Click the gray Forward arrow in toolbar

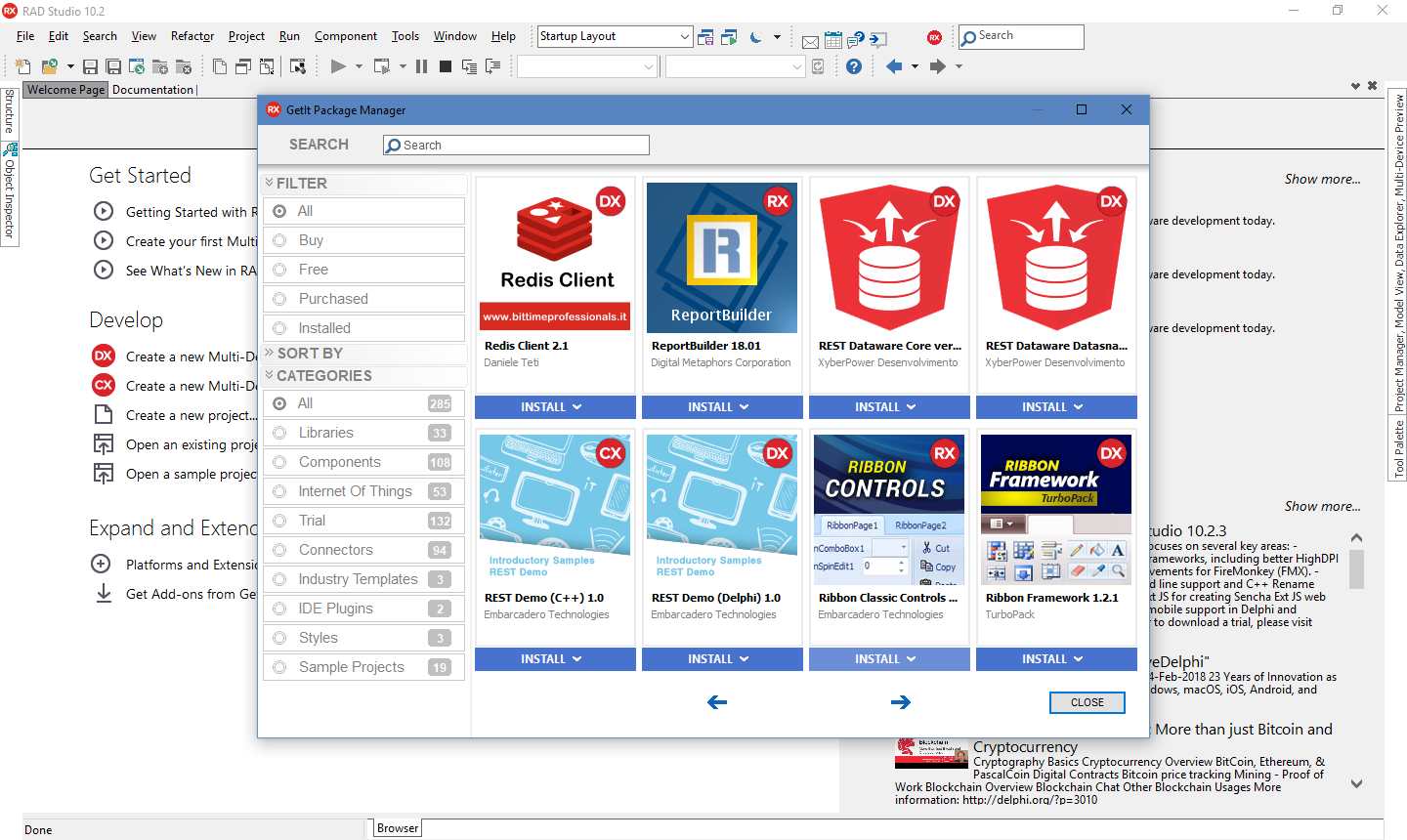click(x=938, y=66)
